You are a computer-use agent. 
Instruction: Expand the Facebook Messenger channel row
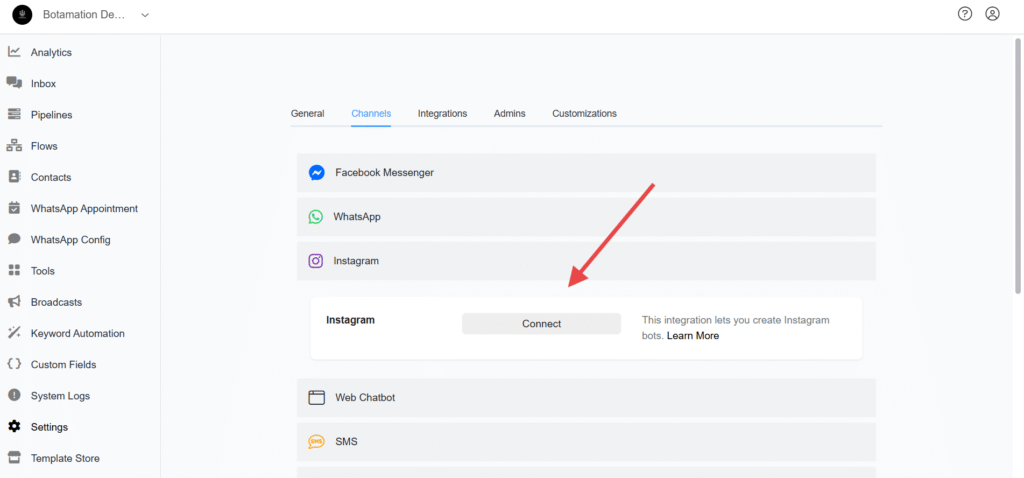pos(586,172)
